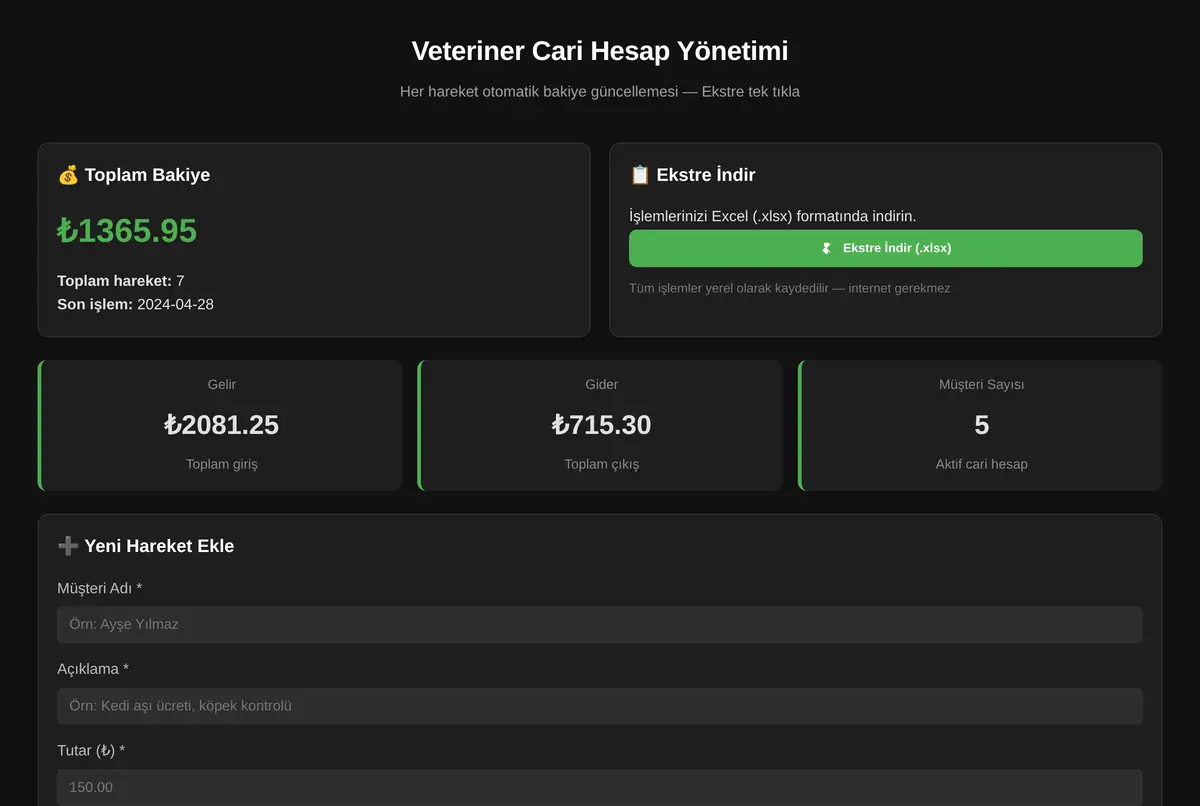Click the 'Veteriner Cari Hesap Yönetimi' heading

pos(600,51)
